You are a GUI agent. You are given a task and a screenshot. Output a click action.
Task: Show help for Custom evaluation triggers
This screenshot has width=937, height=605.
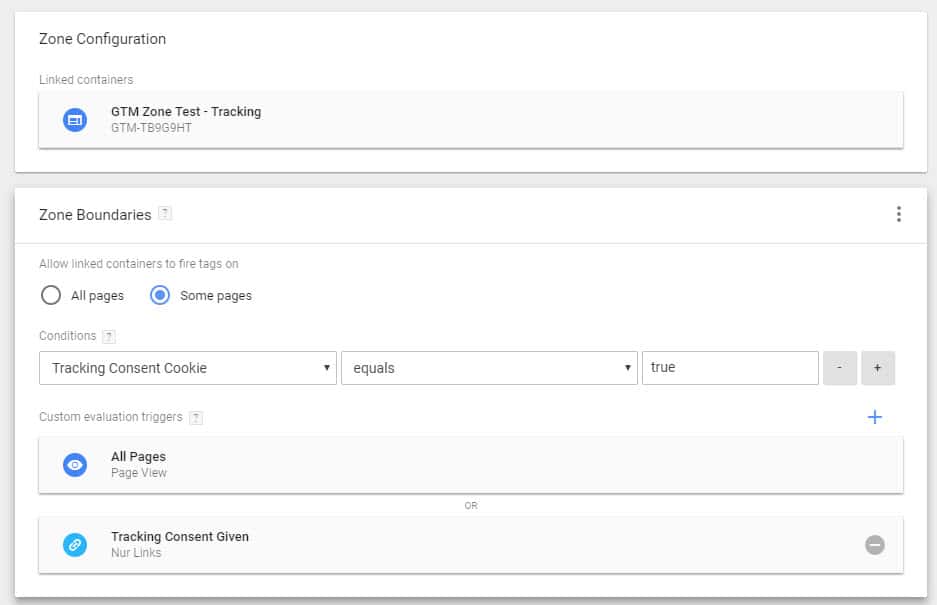pyautogui.click(x=196, y=417)
